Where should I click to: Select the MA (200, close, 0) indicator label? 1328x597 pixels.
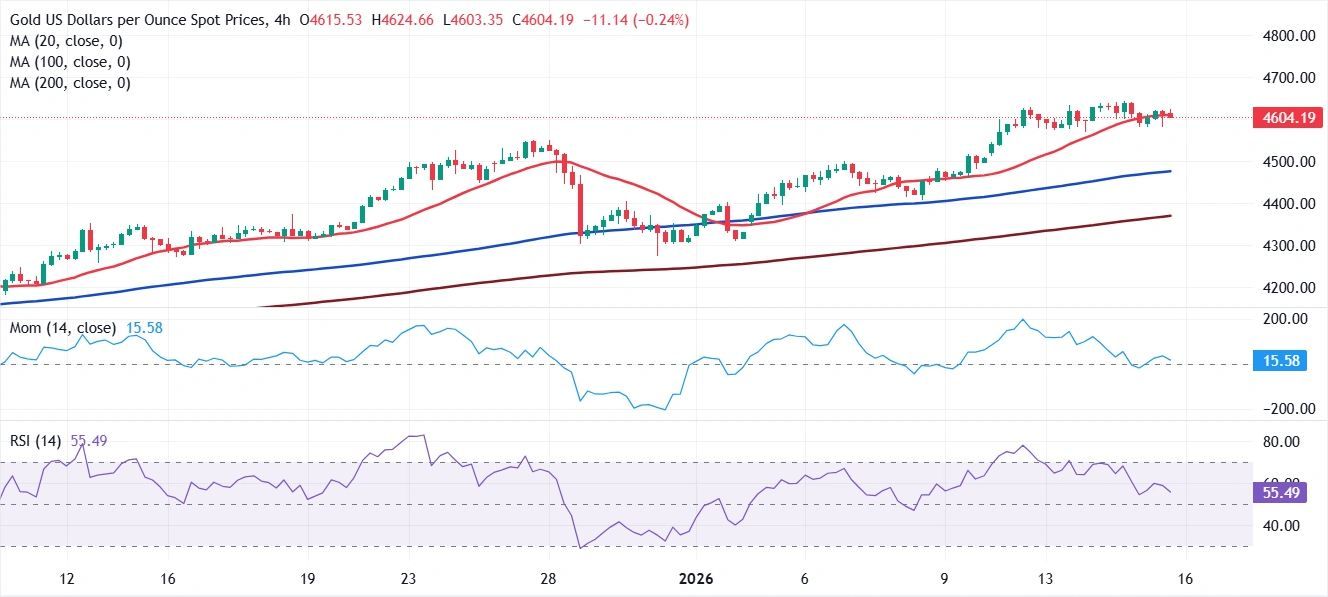pyautogui.click(x=71, y=83)
